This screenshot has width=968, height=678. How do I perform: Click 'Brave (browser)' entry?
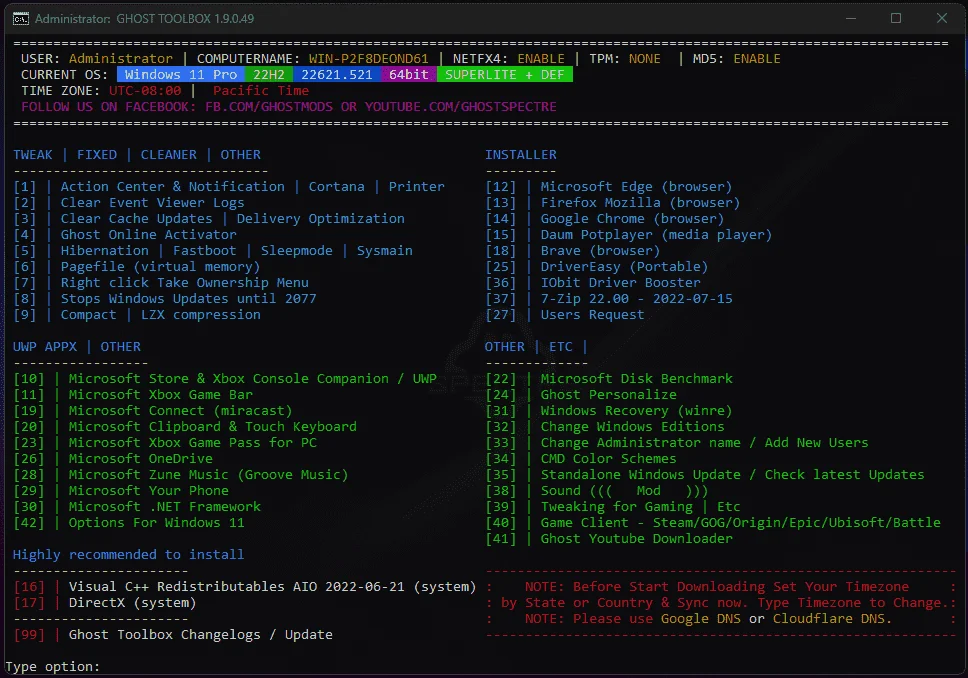pyautogui.click(x=600, y=251)
